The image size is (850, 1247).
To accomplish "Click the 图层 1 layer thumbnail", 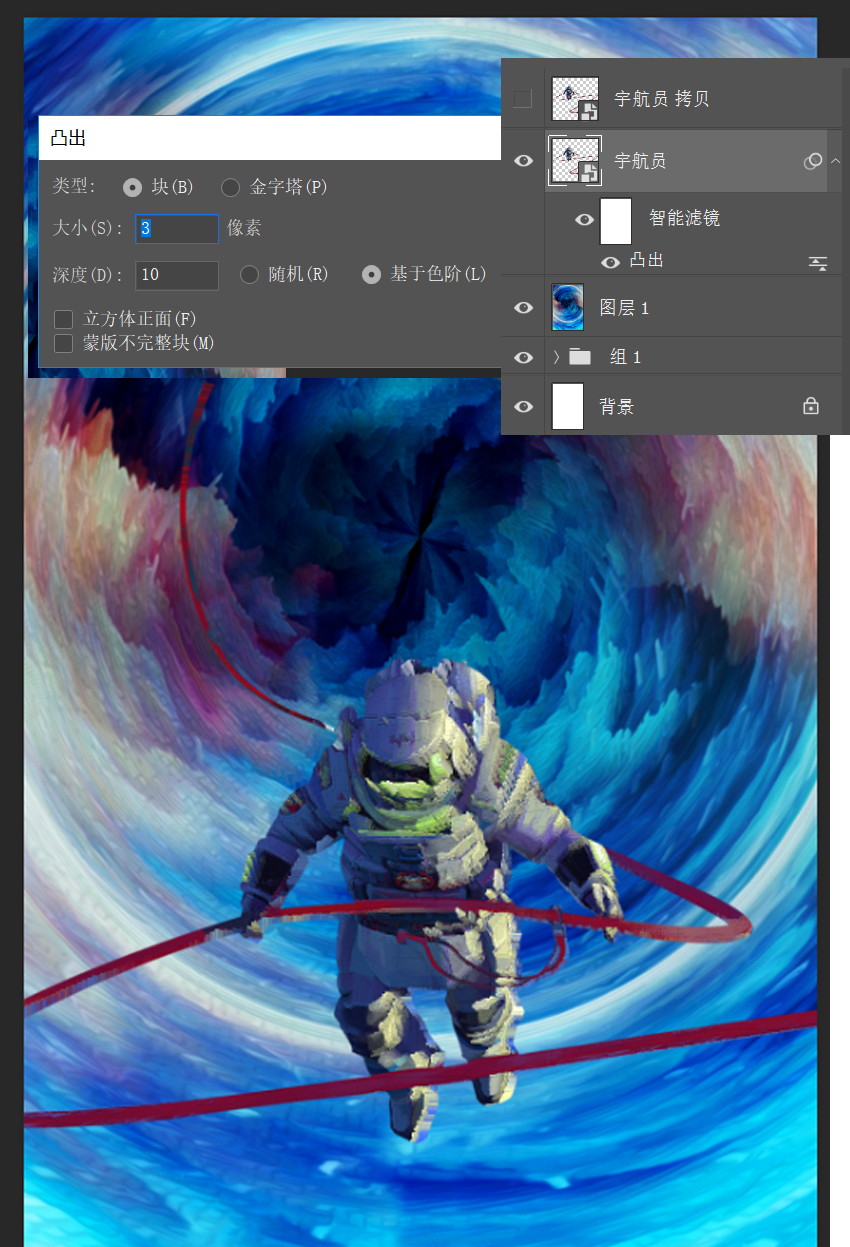I will pyautogui.click(x=568, y=307).
